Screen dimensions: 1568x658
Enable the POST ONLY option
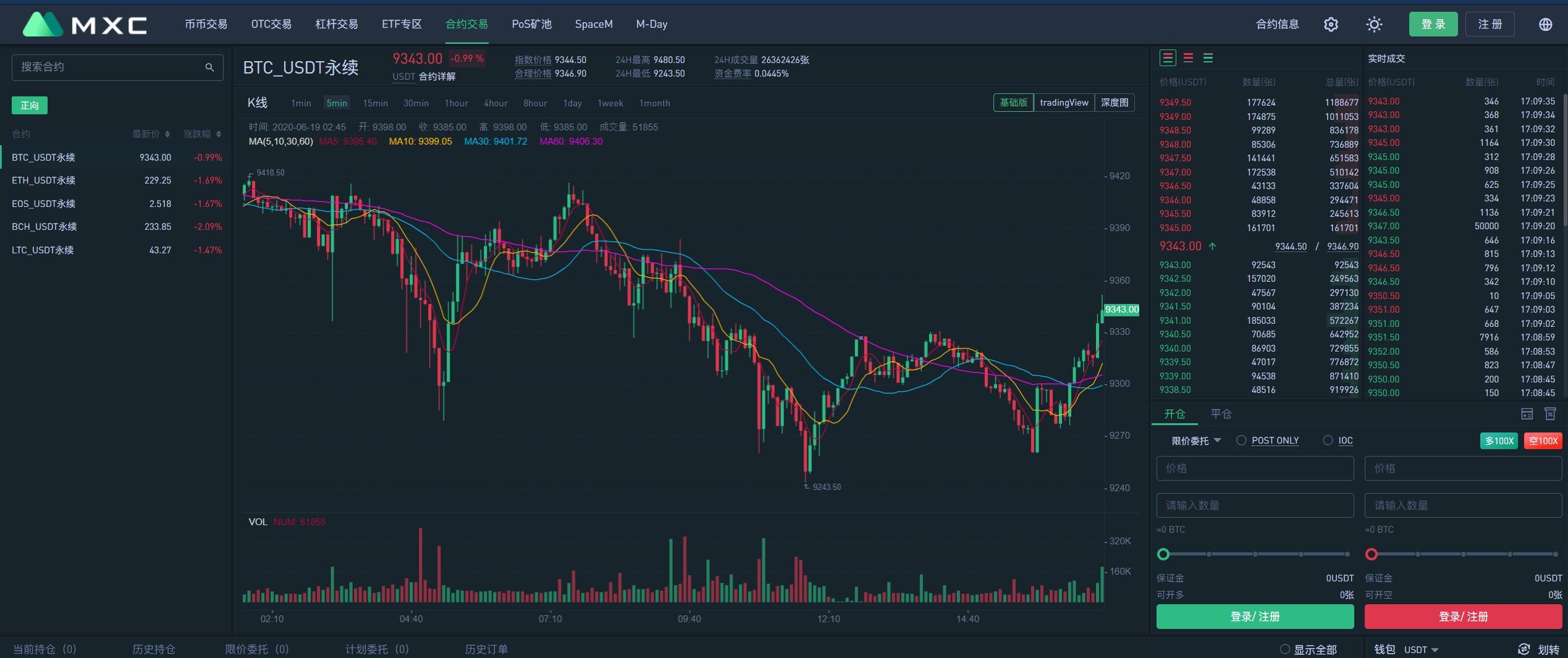pos(1241,441)
